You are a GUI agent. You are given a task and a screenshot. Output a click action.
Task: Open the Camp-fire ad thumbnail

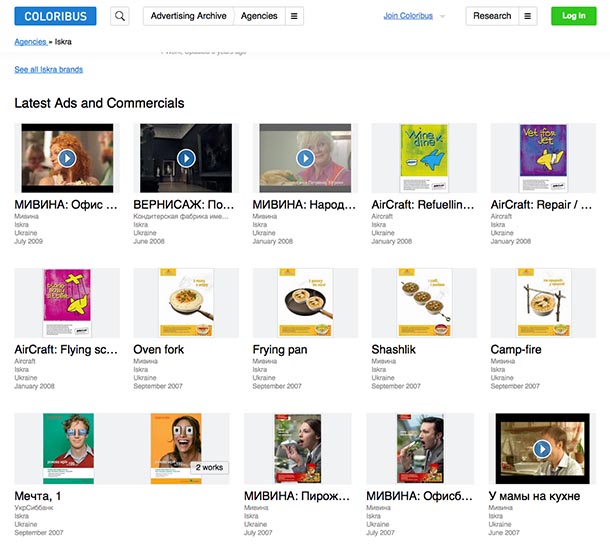tap(543, 303)
